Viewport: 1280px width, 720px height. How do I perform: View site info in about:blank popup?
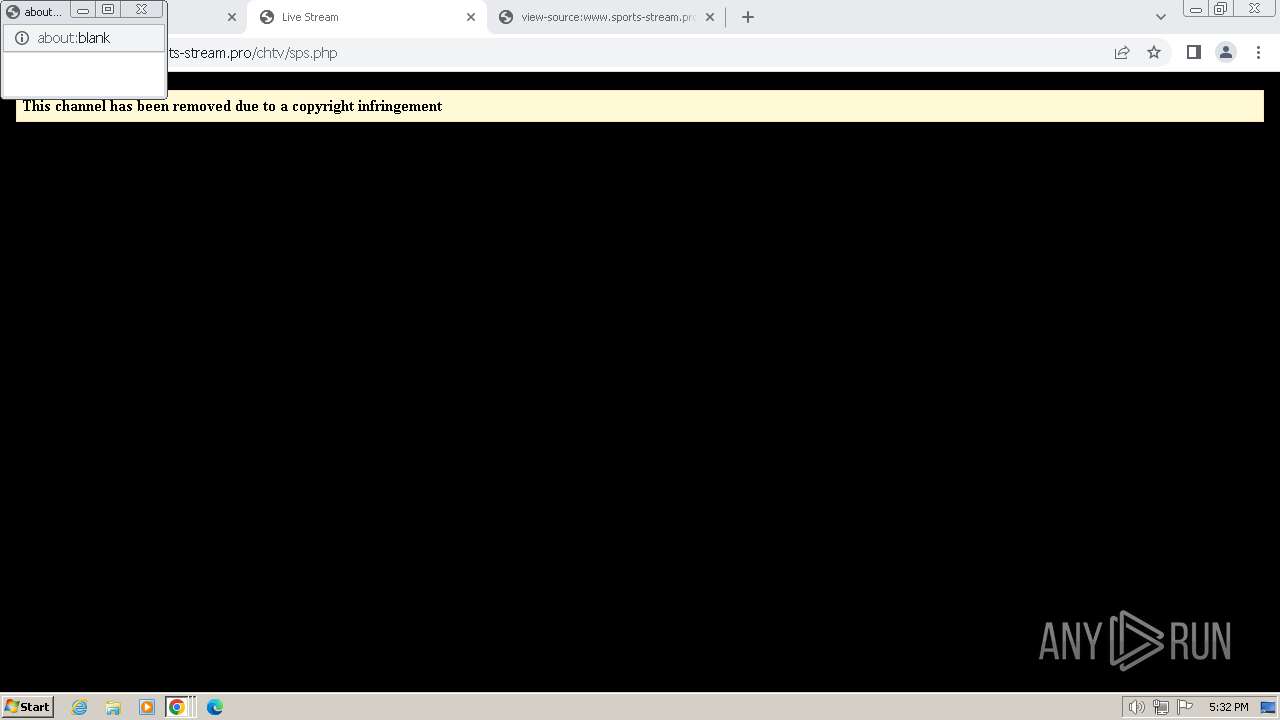point(22,38)
